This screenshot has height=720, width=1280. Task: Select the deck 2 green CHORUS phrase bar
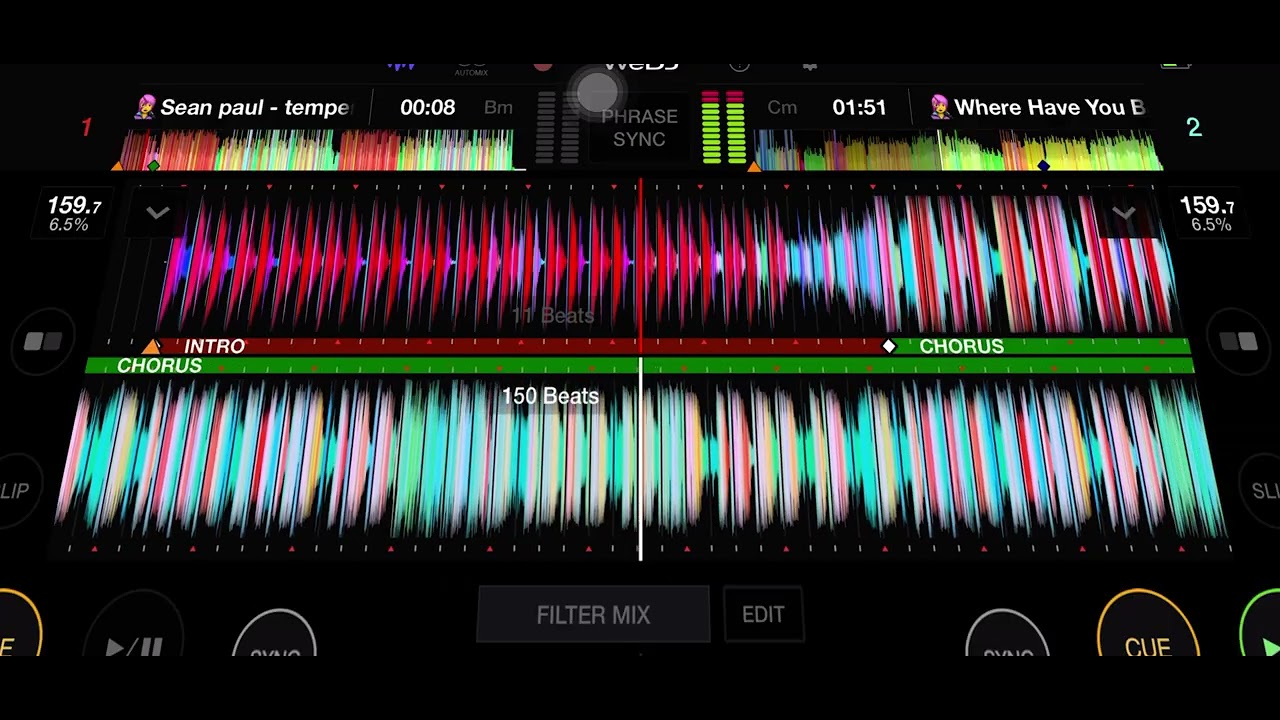pyautogui.click(x=640, y=366)
